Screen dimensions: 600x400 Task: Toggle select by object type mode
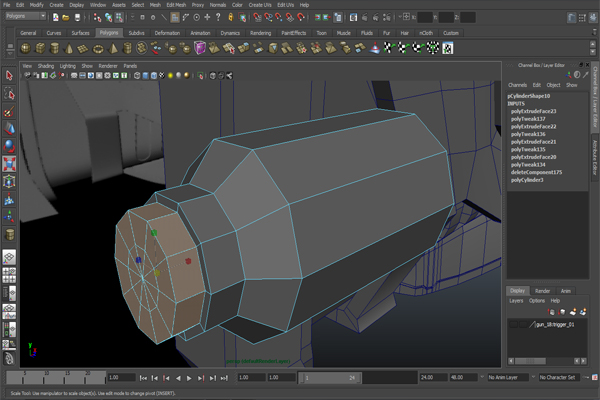click(108, 17)
